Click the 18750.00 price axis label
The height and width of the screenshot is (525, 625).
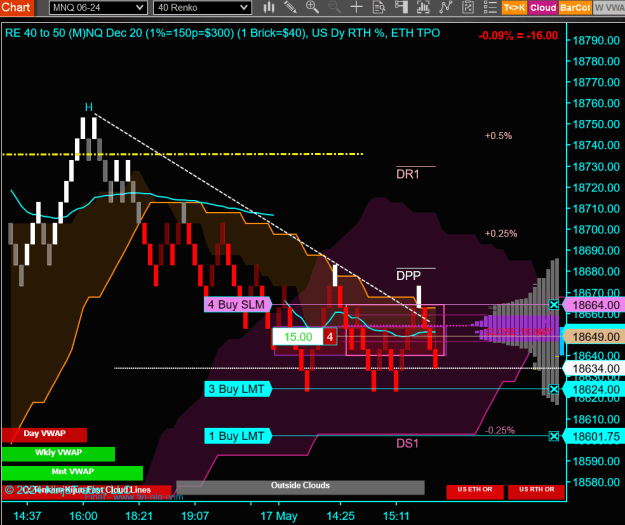tap(596, 124)
